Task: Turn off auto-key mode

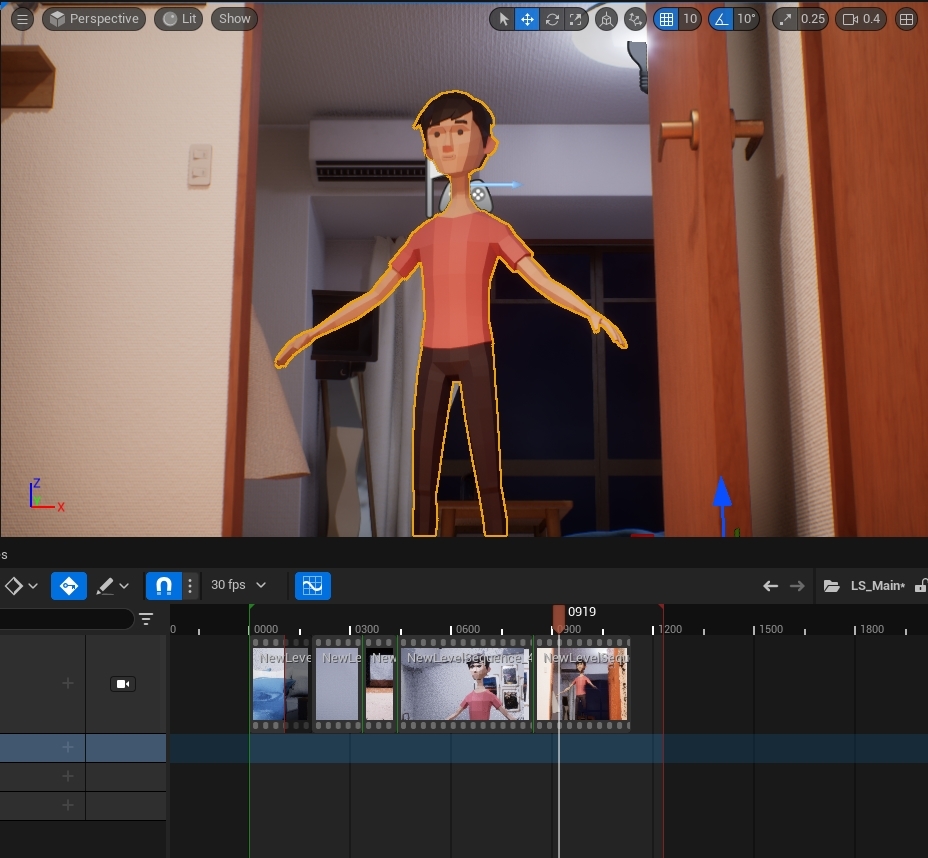Action: (x=69, y=585)
